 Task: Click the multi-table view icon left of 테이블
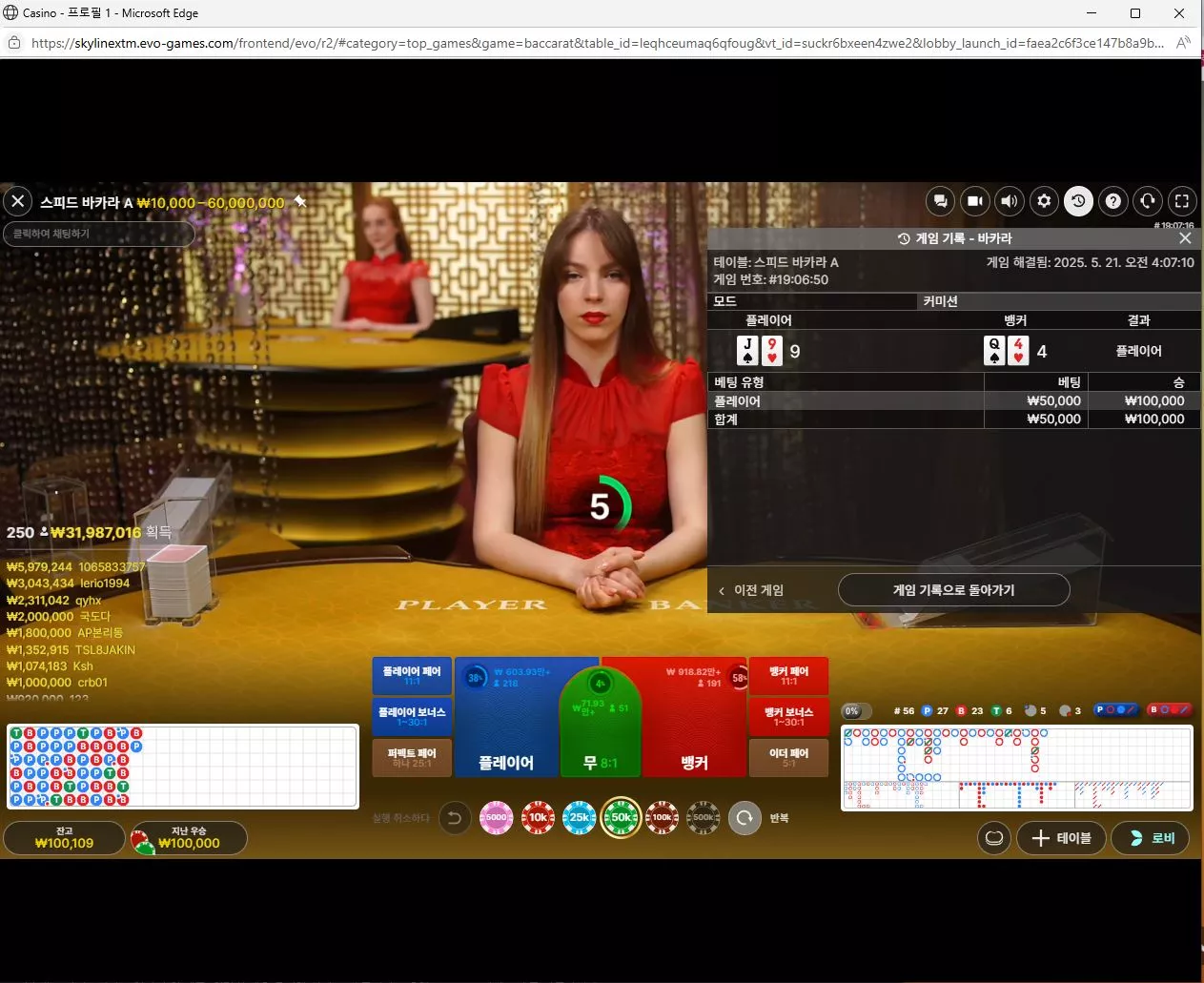click(994, 838)
